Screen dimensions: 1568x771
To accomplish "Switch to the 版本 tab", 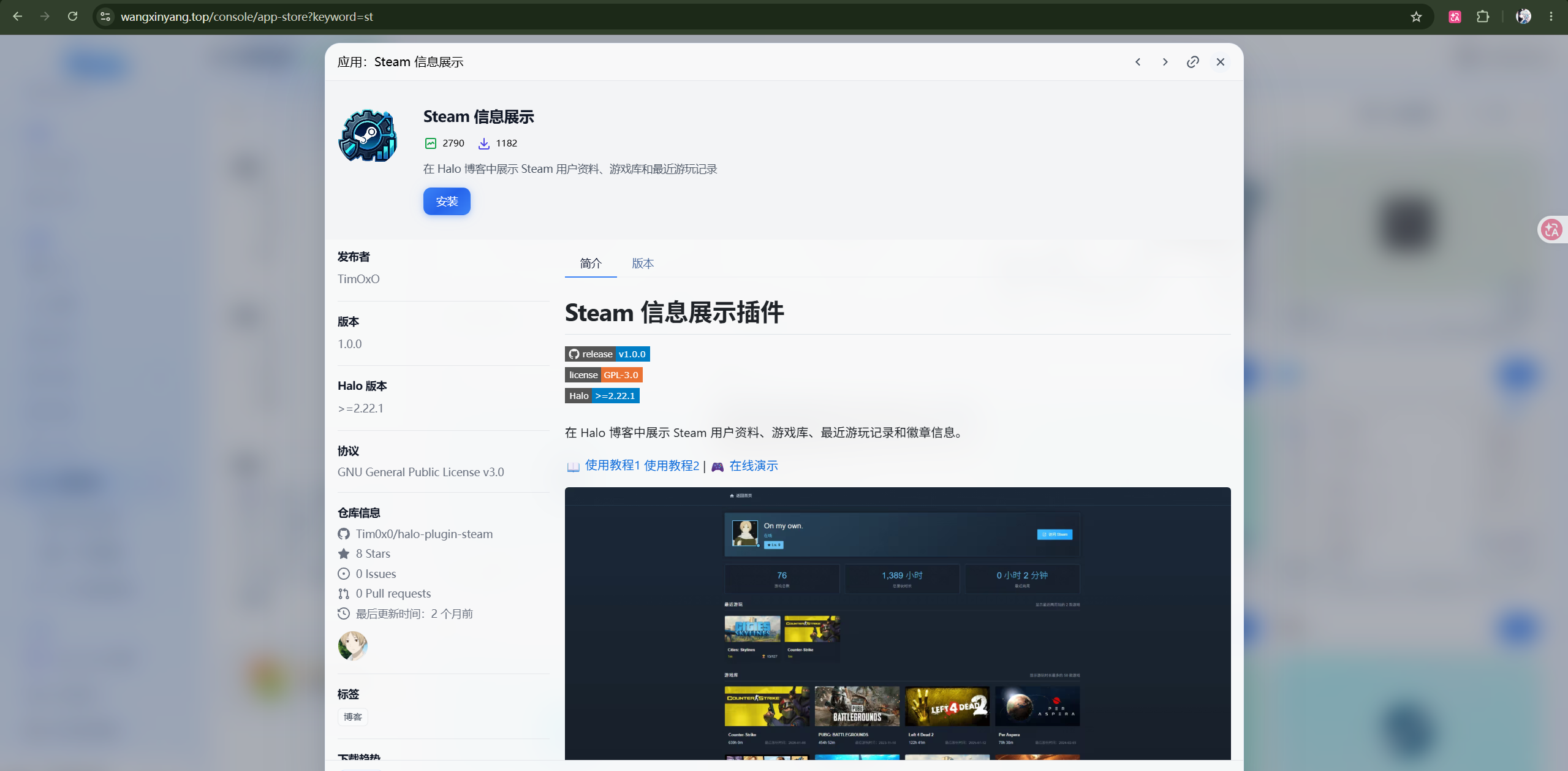I will click(x=643, y=264).
